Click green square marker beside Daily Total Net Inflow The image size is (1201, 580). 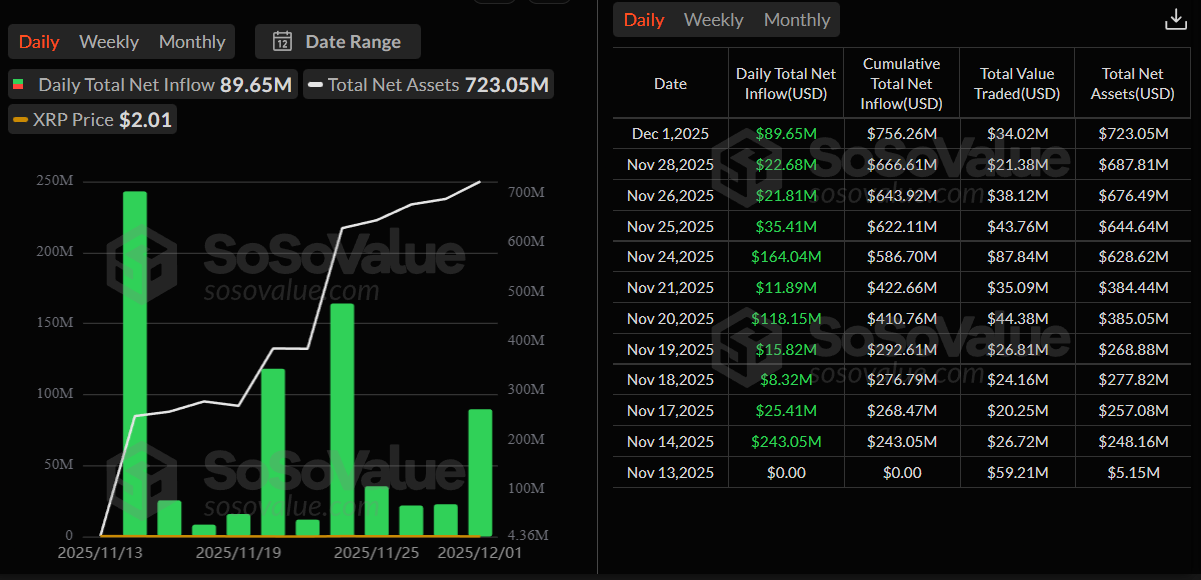pos(18,85)
